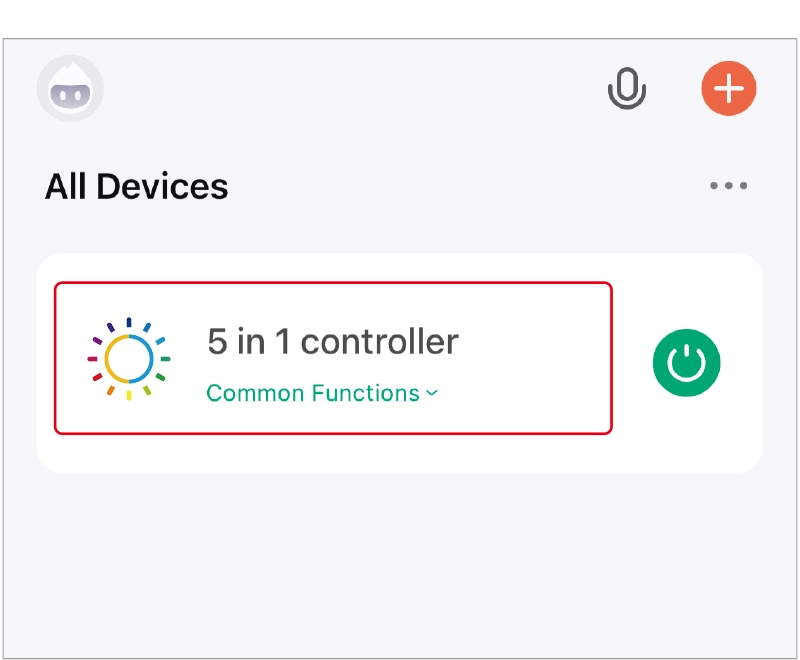Open the robot avatar profile icon

tap(70, 88)
